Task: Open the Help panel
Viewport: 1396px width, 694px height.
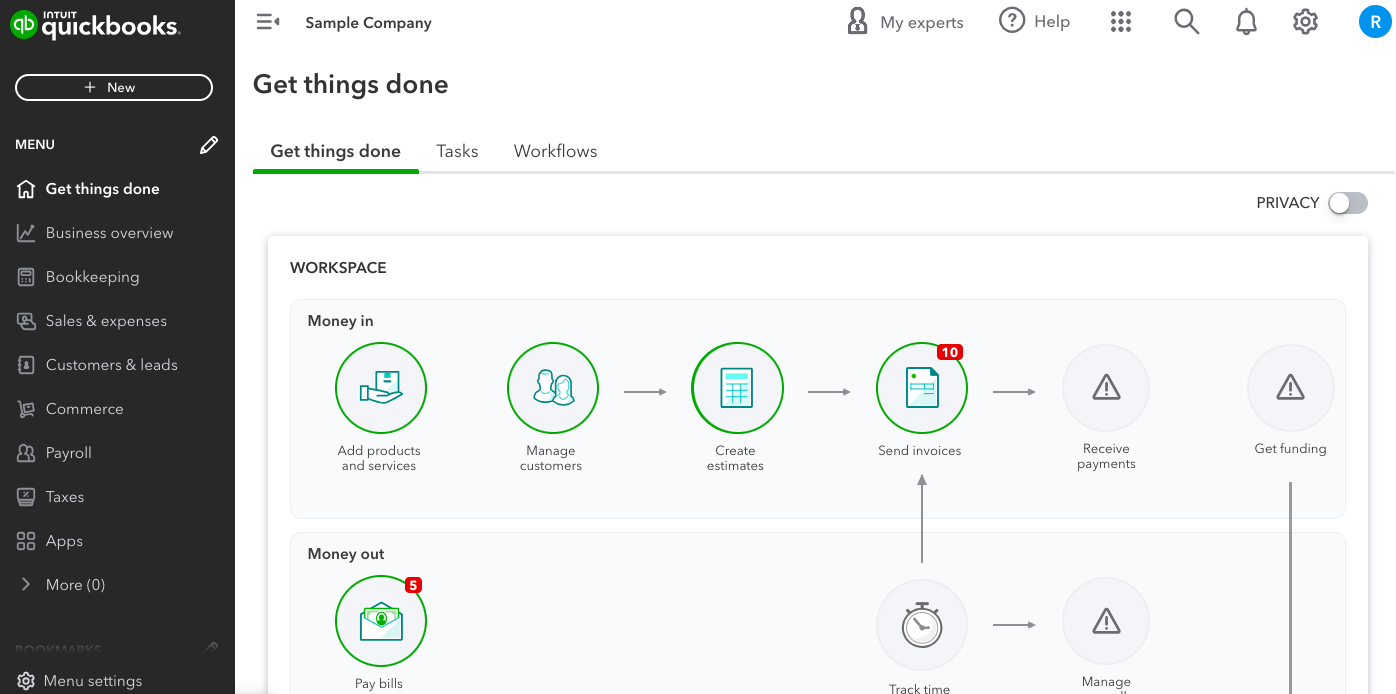Action: (1034, 22)
